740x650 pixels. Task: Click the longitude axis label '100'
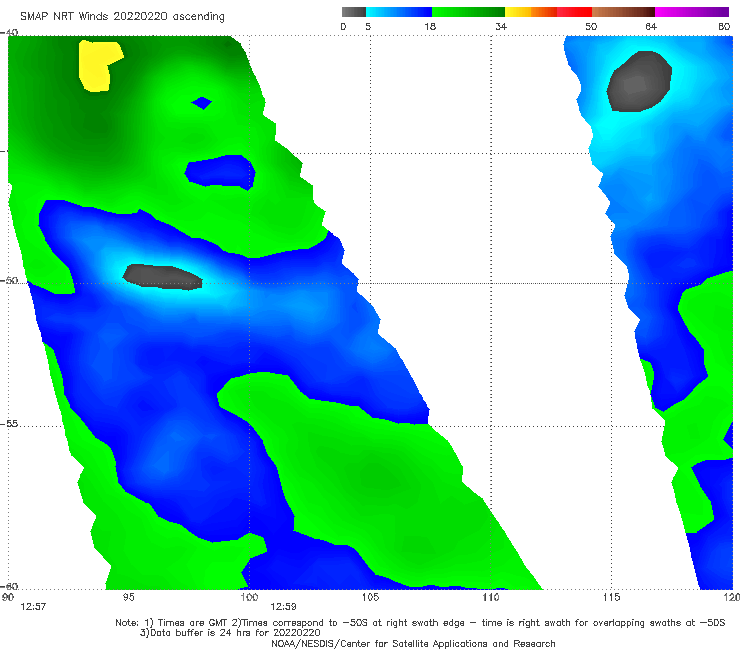(249, 597)
